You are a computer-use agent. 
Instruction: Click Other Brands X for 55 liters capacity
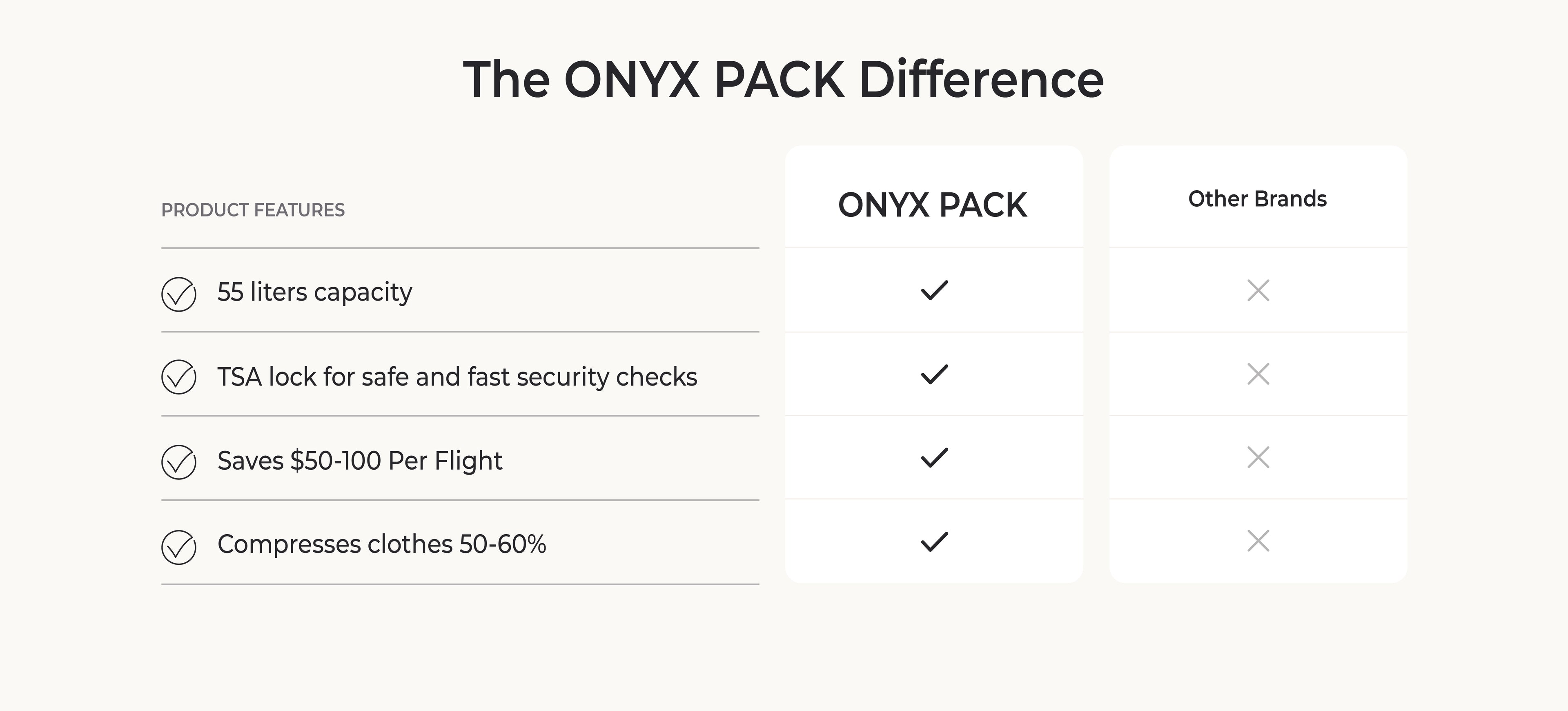point(1258,290)
